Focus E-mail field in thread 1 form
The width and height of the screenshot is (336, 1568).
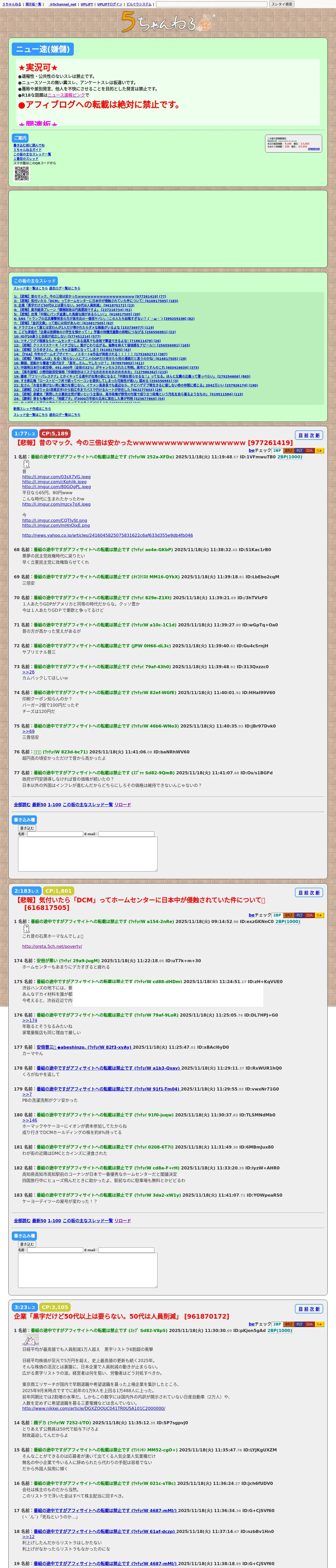tap(126, 834)
